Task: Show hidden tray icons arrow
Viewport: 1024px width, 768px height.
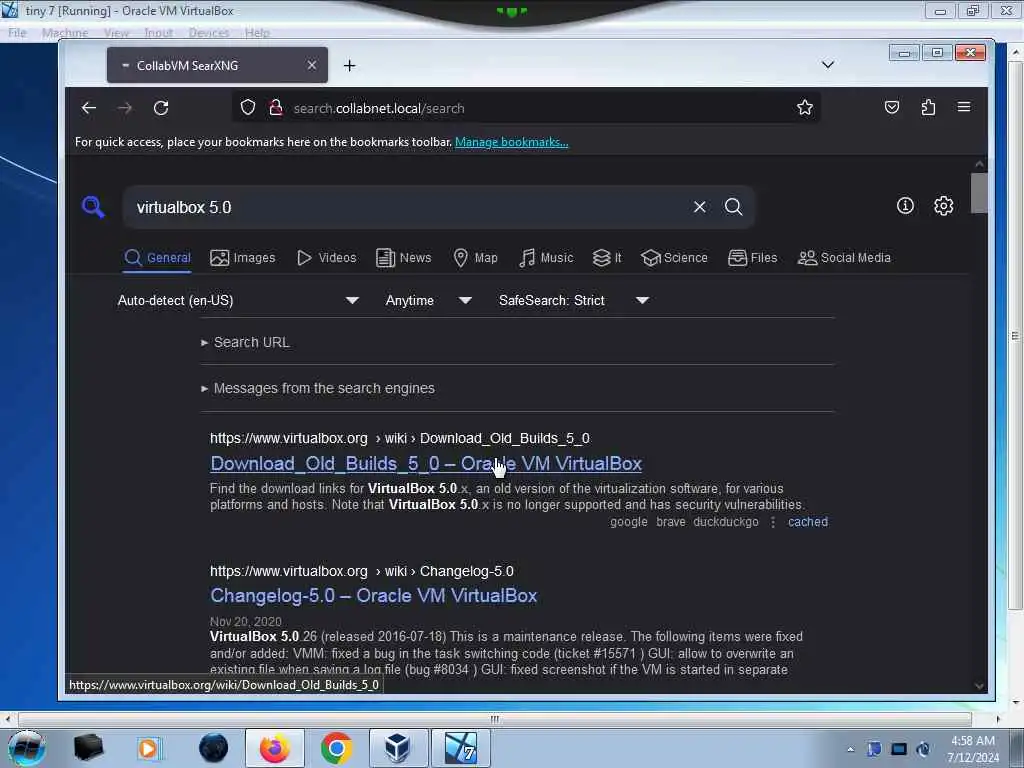Action: coord(850,749)
